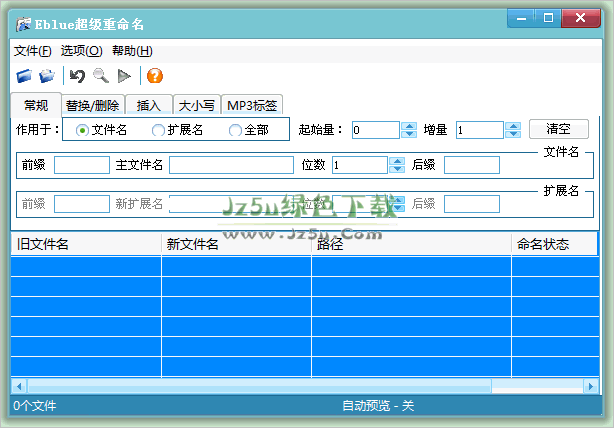Close the Eblue超级重命名 window
The height and width of the screenshot is (428, 614).
coord(581,18)
